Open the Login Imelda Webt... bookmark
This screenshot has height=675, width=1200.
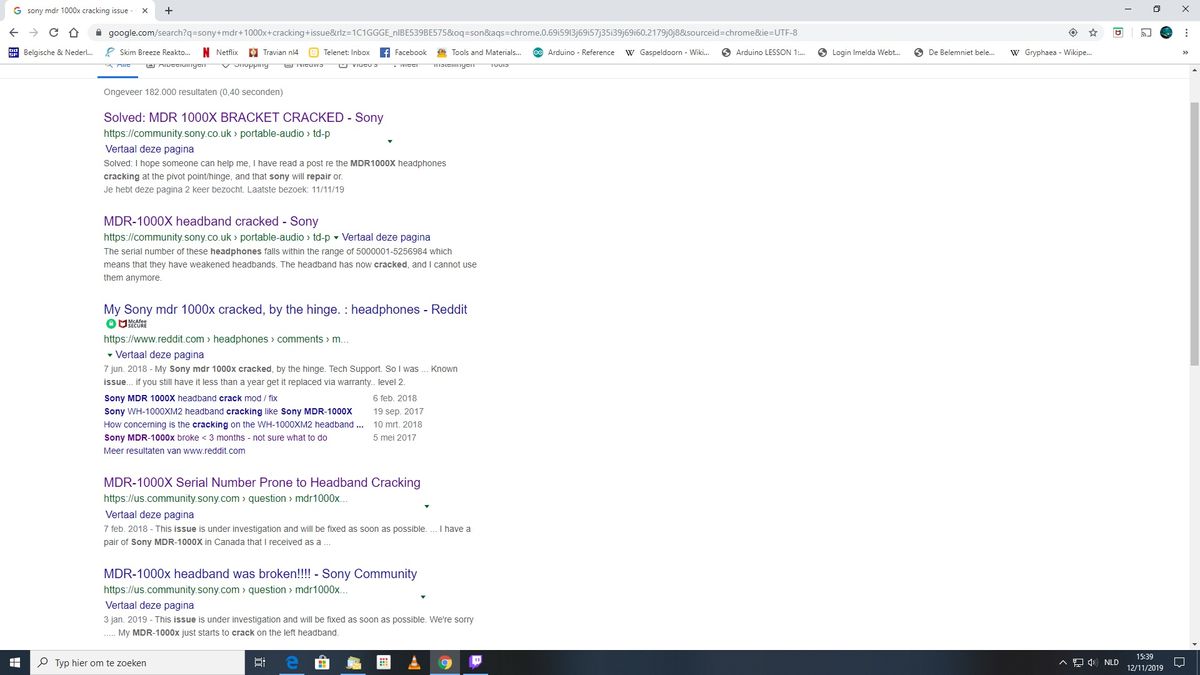(x=859, y=52)
